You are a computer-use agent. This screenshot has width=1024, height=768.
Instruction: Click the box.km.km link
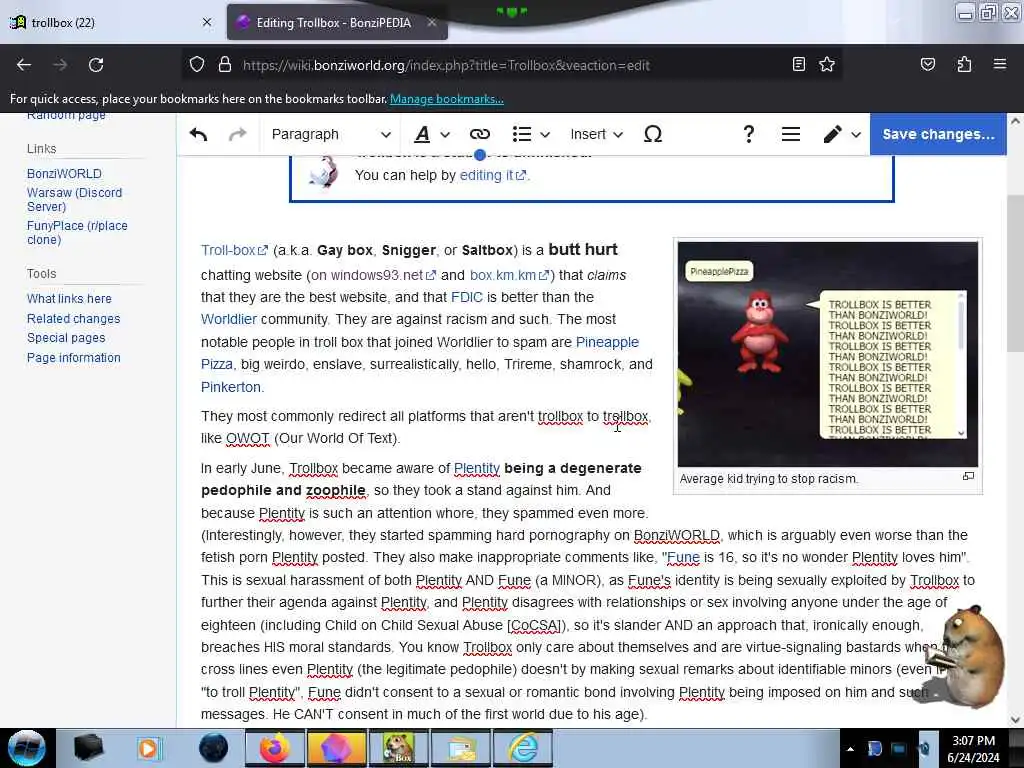509,275
